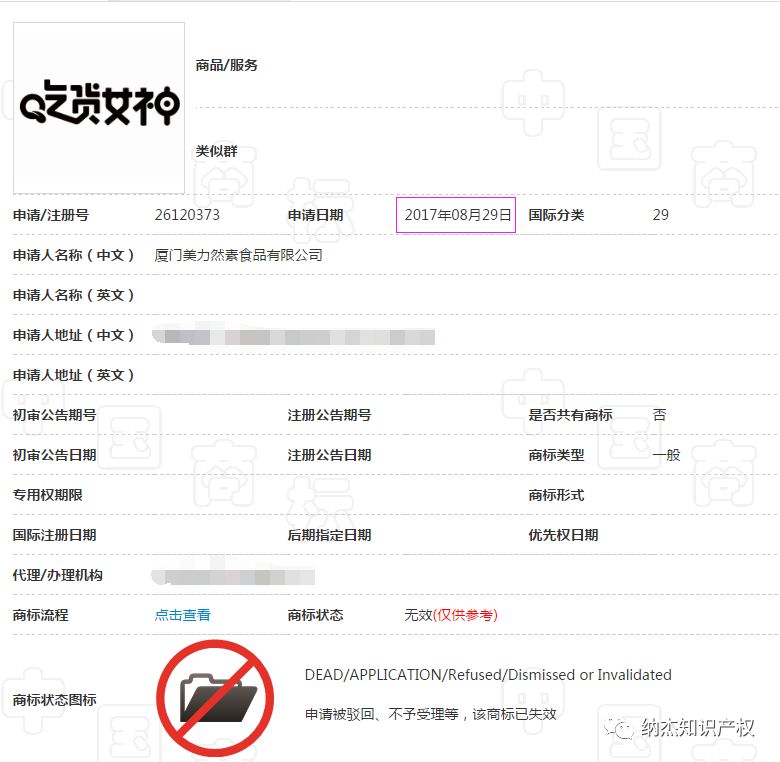This screenshot has height=762, width=780.
Task: Click the 是否共有商标 label
Action: pos(570,415)
